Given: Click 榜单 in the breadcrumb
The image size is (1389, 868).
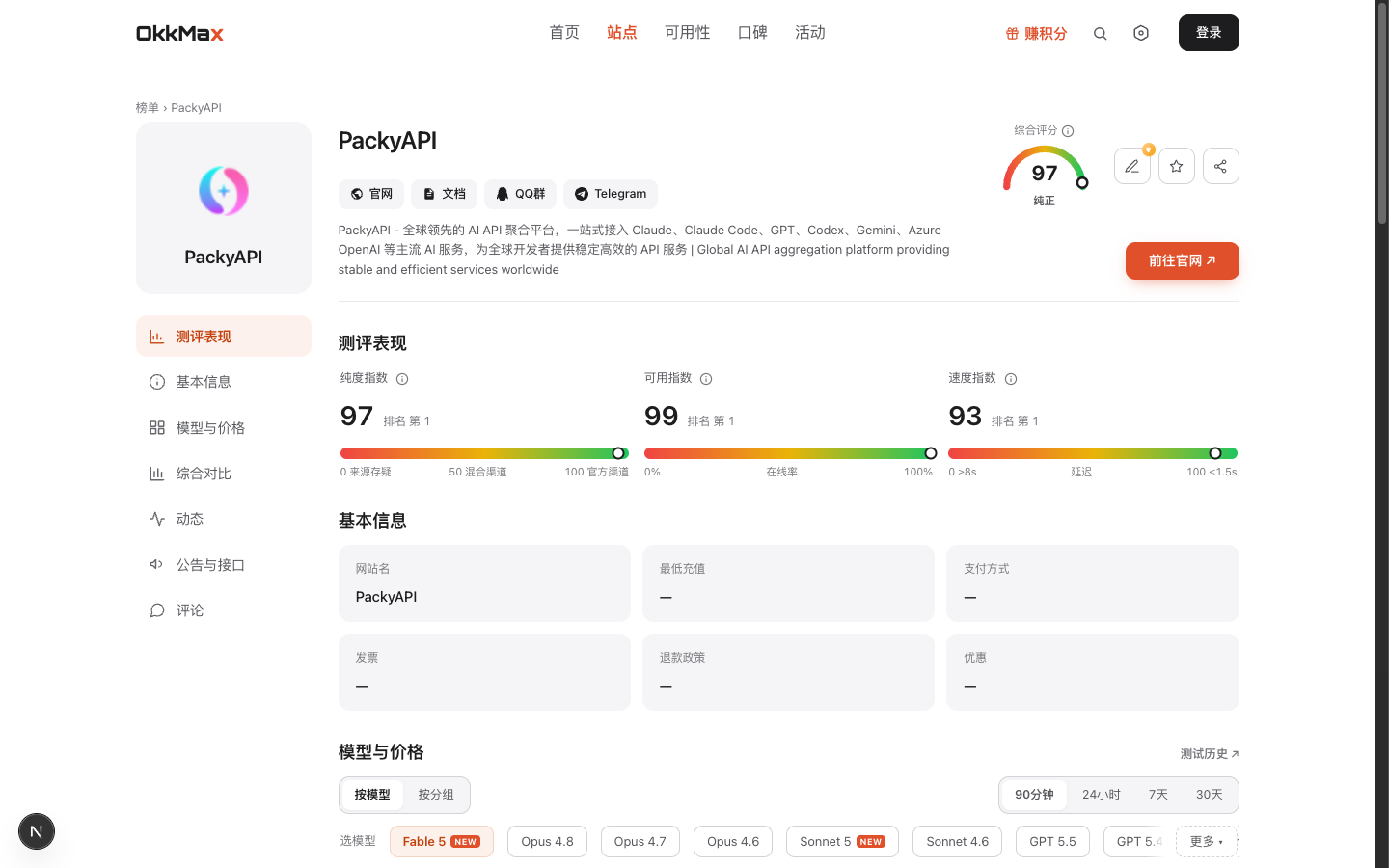Looking at the screenshot, I should pyautogui.click(x=147, y=108).
